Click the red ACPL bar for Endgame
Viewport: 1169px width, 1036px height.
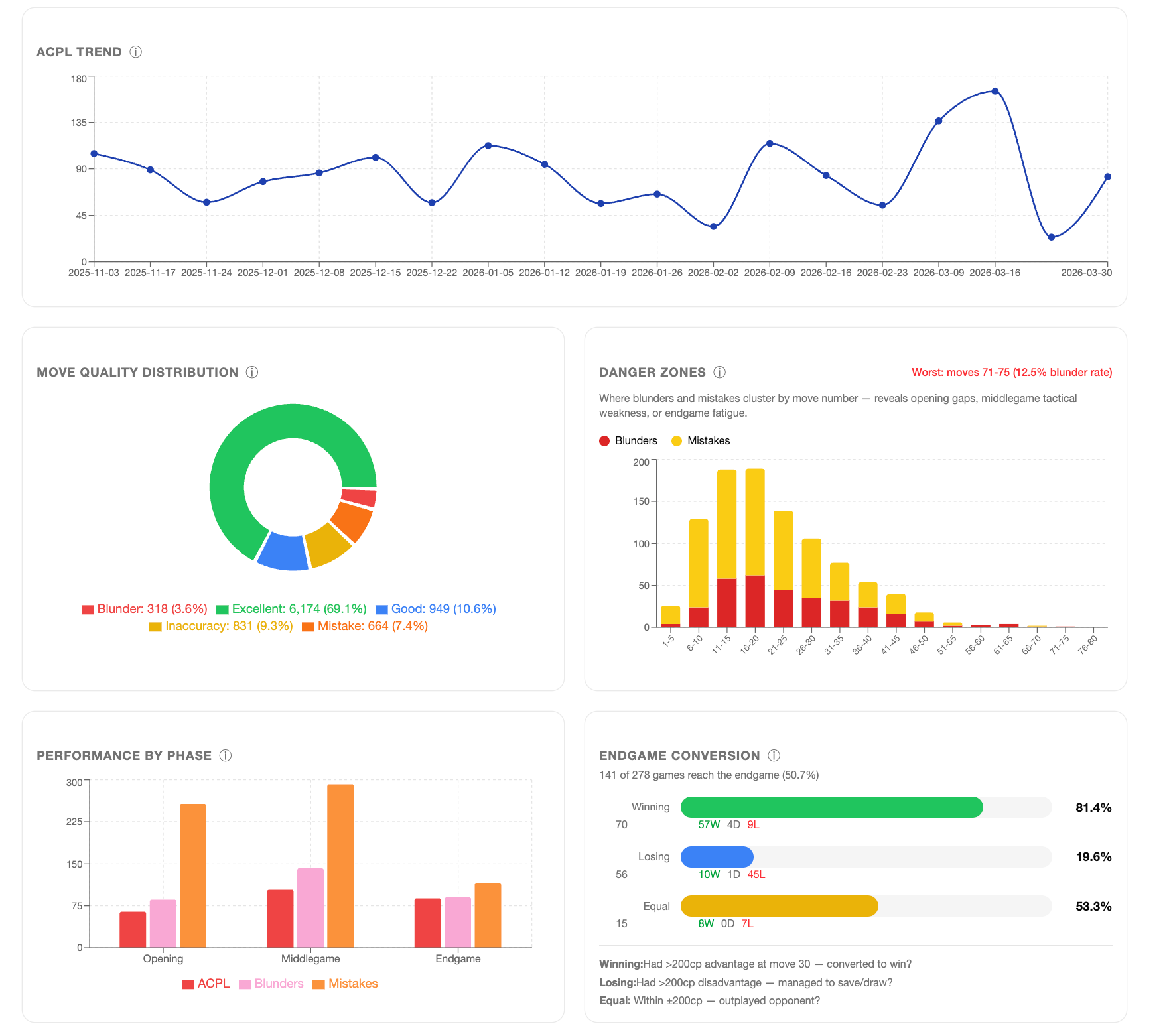[428, 923]
